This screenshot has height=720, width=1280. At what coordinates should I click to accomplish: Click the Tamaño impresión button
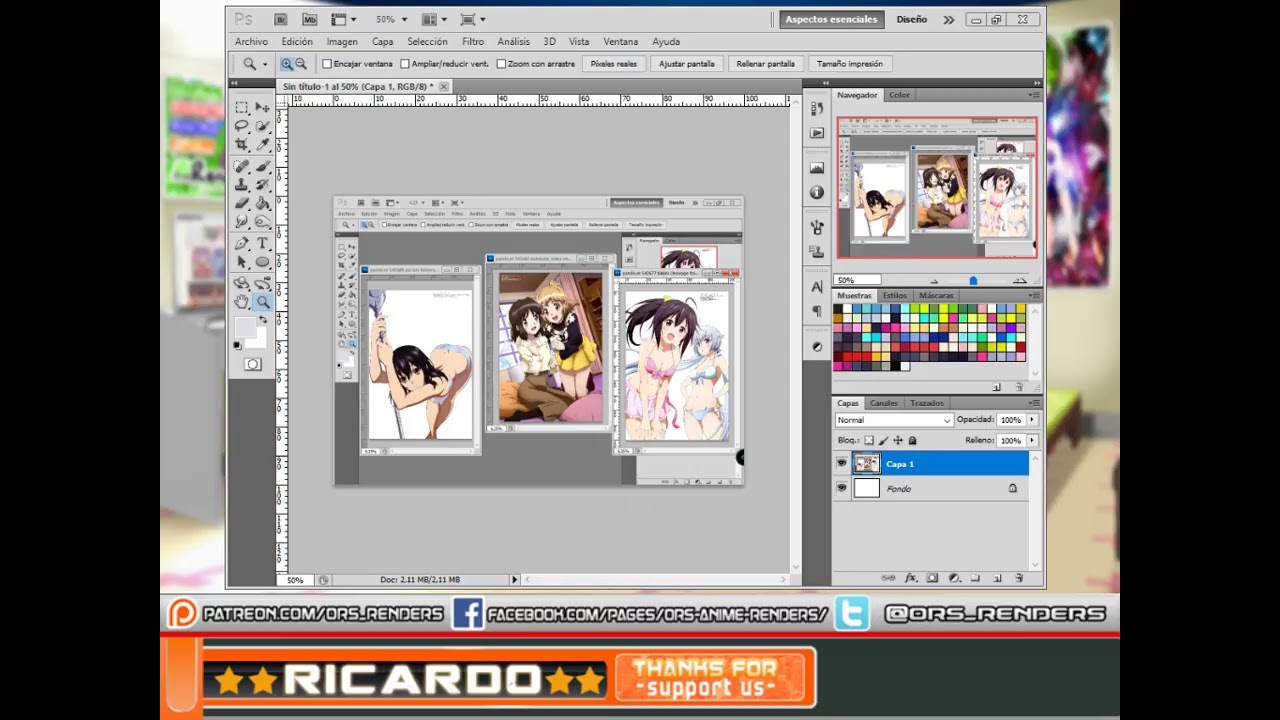(x=849, y=64)
